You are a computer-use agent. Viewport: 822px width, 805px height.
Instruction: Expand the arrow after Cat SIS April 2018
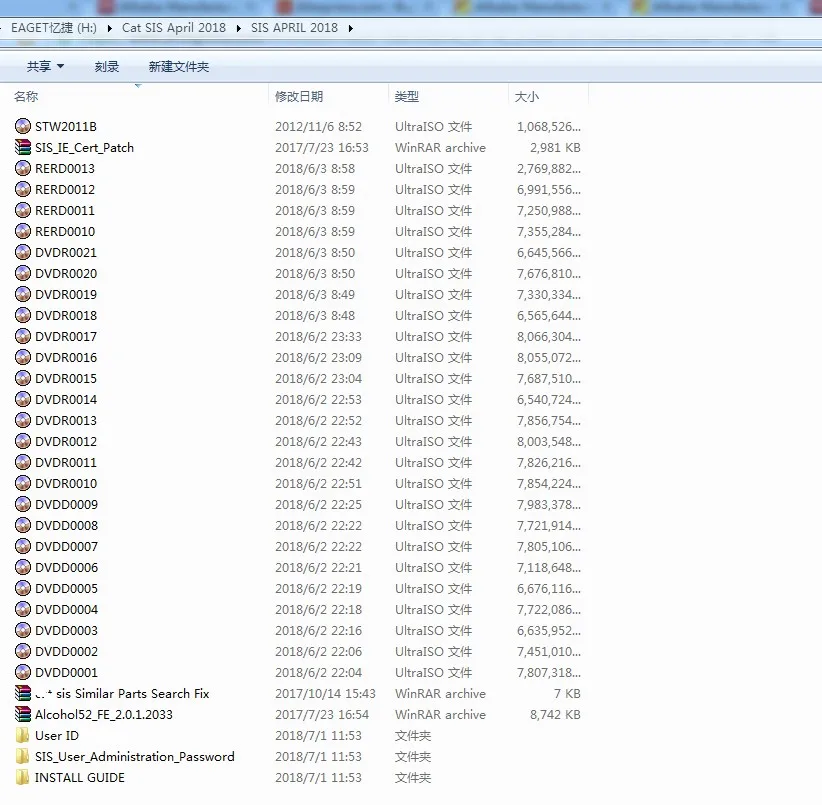[x=239, y=28]
